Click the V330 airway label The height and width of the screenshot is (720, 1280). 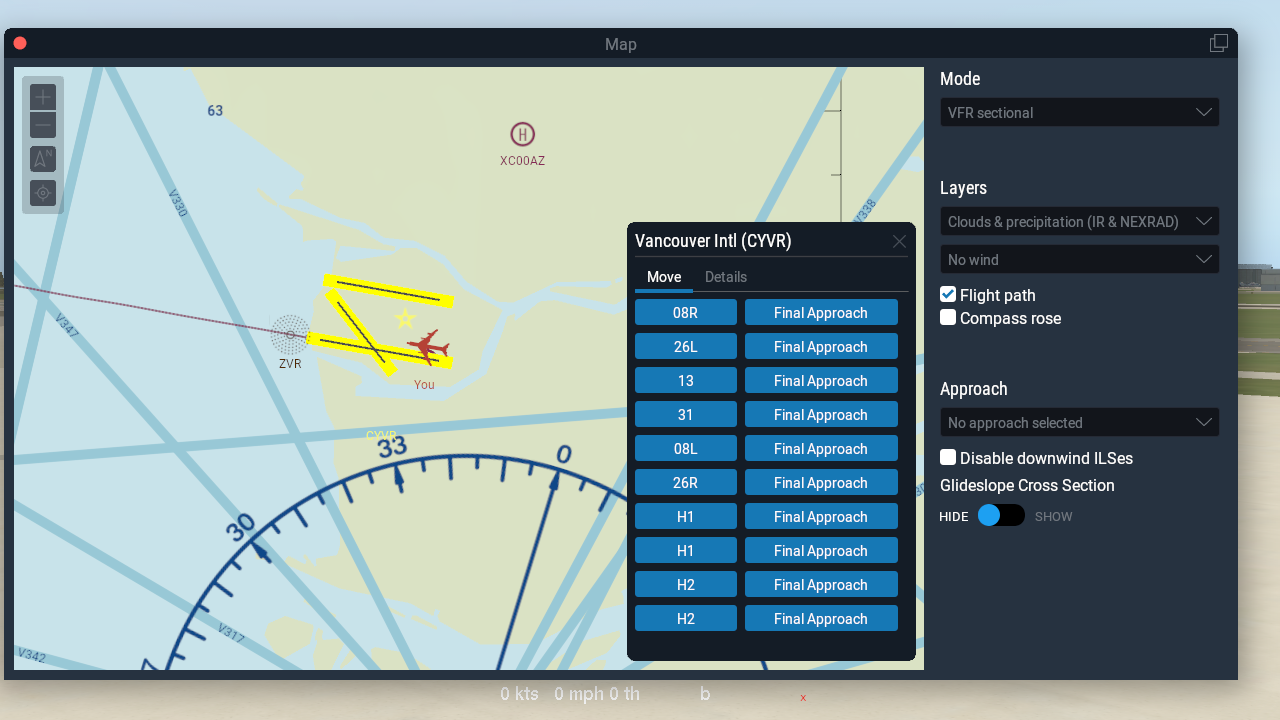(x=178, y=204)
